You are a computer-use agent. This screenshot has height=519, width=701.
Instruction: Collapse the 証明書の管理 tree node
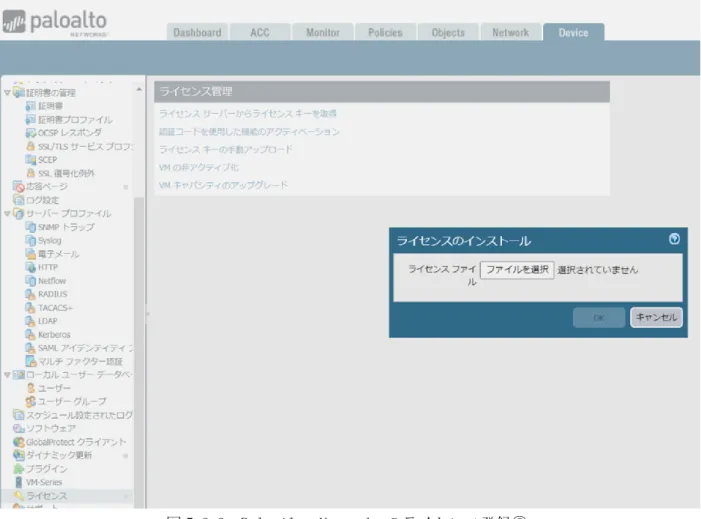(7, 93)
